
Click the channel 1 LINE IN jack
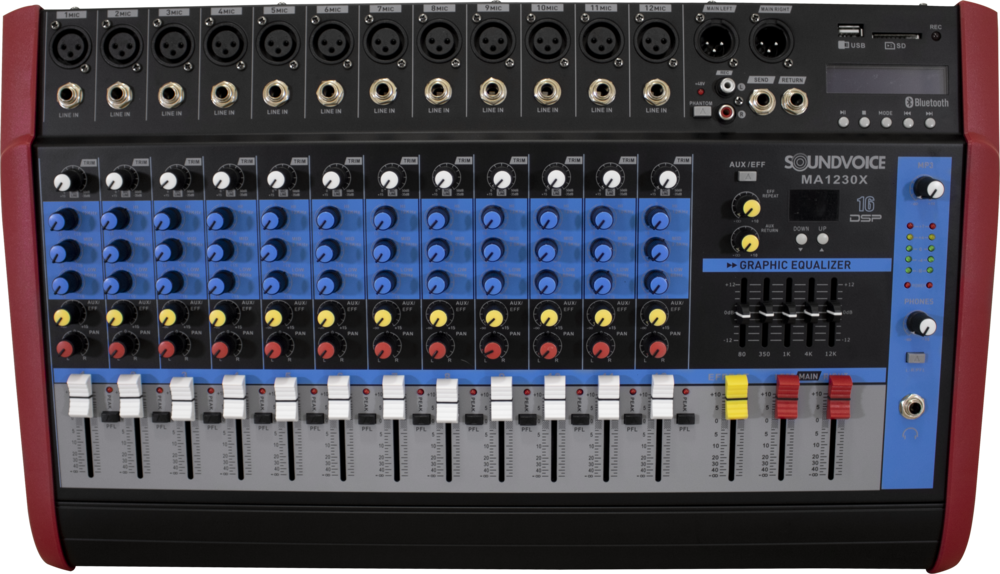pos(70,96)
